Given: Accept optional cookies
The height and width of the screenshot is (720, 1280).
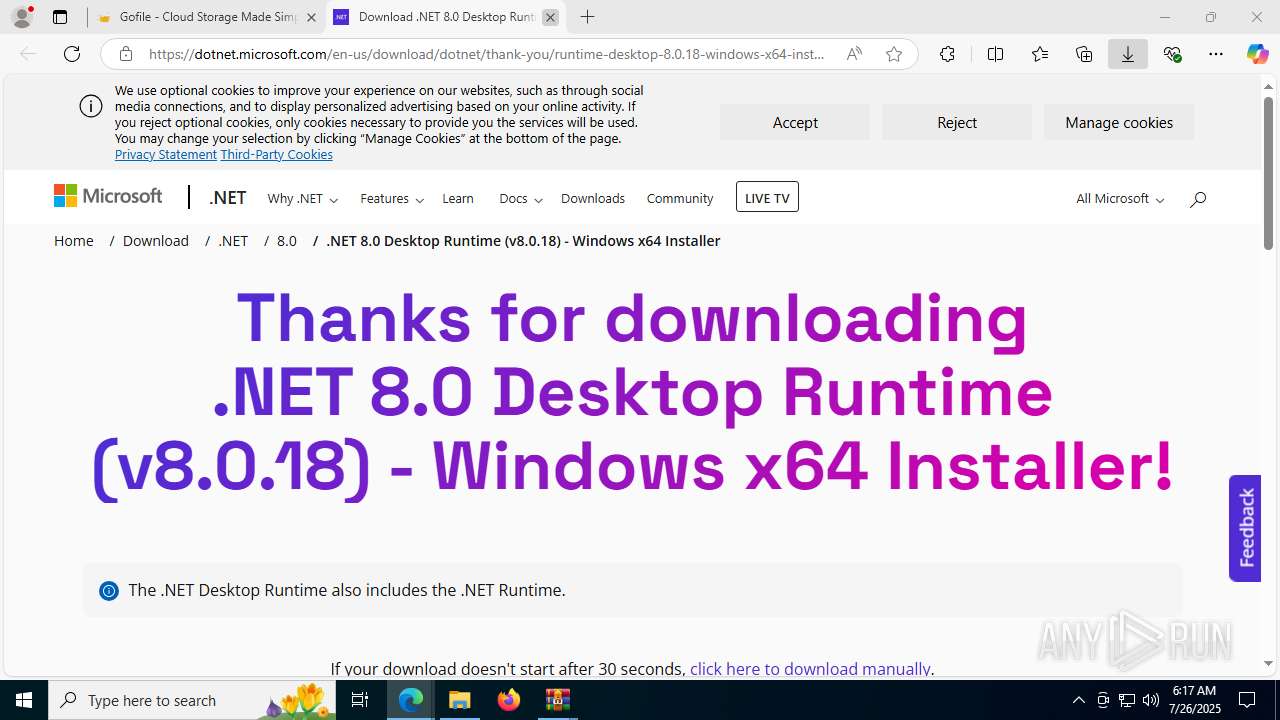Looking at the screenshot, I should coord(795,122).
